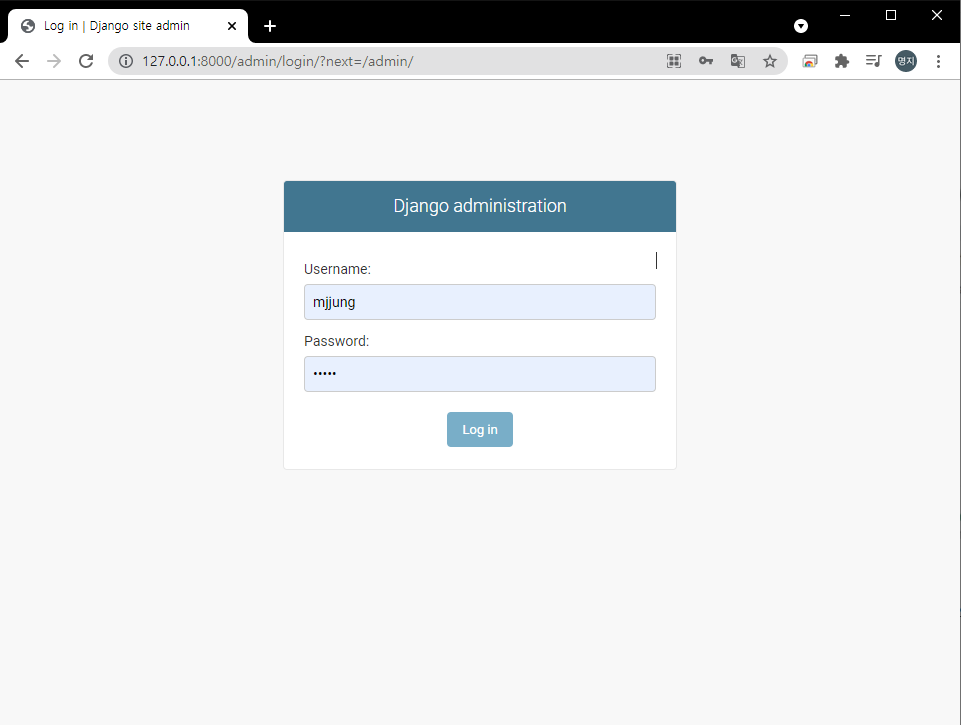Minimize the Chrome window

[845, 15]
